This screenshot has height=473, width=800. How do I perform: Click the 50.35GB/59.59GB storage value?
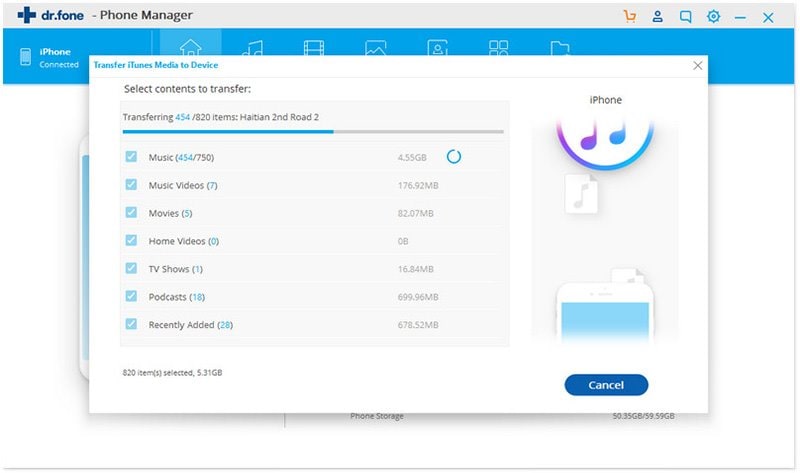643,416
